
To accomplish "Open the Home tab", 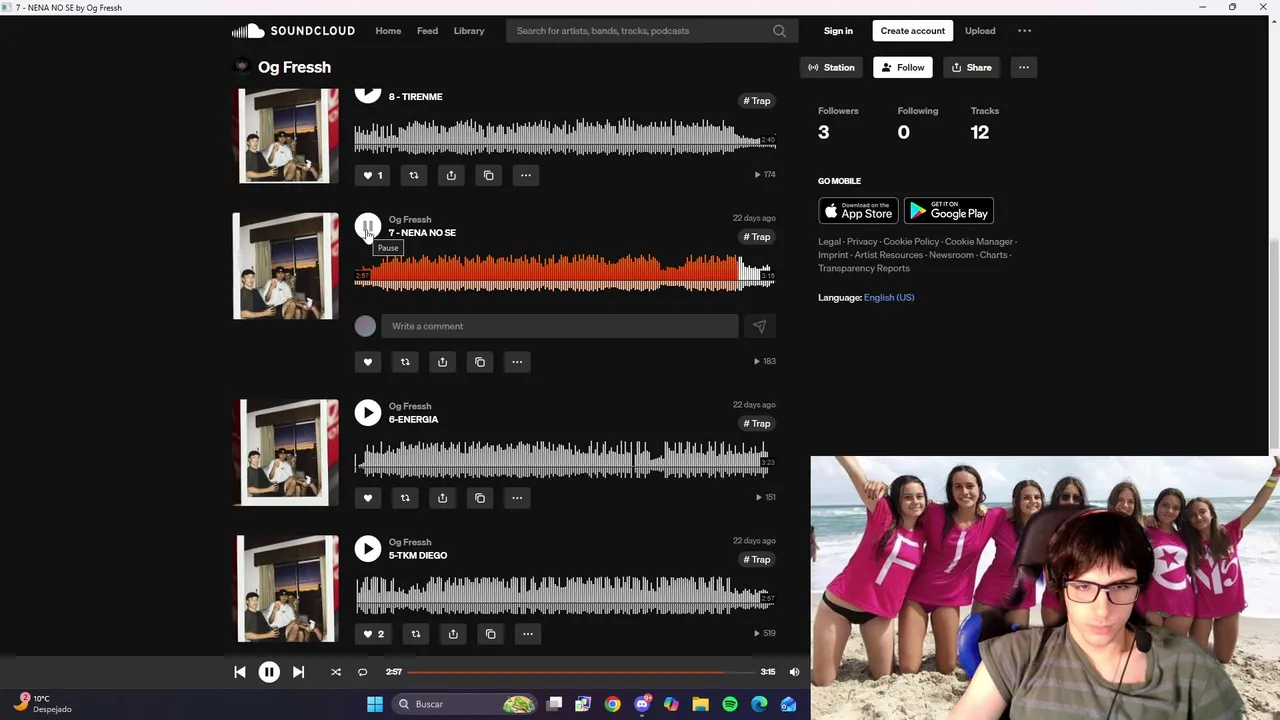I will pos(388,31).
